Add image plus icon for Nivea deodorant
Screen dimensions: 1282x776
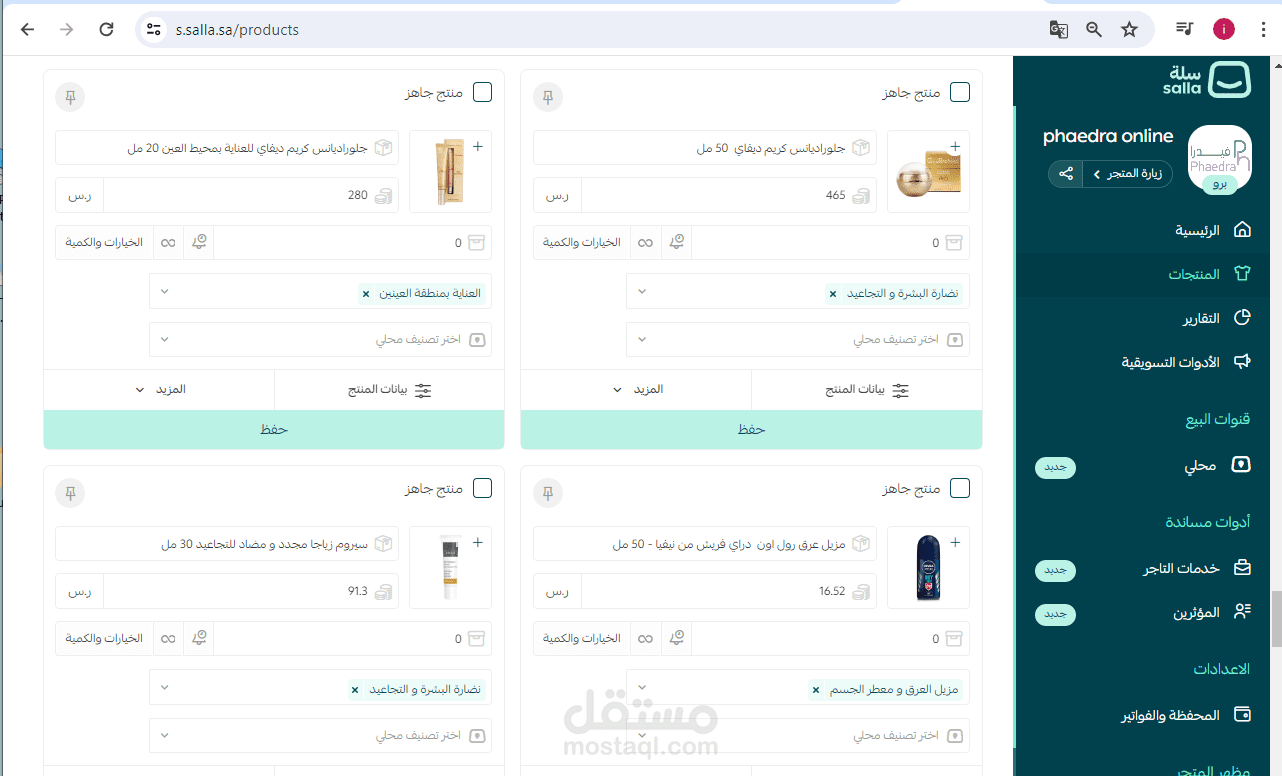tap(955, 542)
